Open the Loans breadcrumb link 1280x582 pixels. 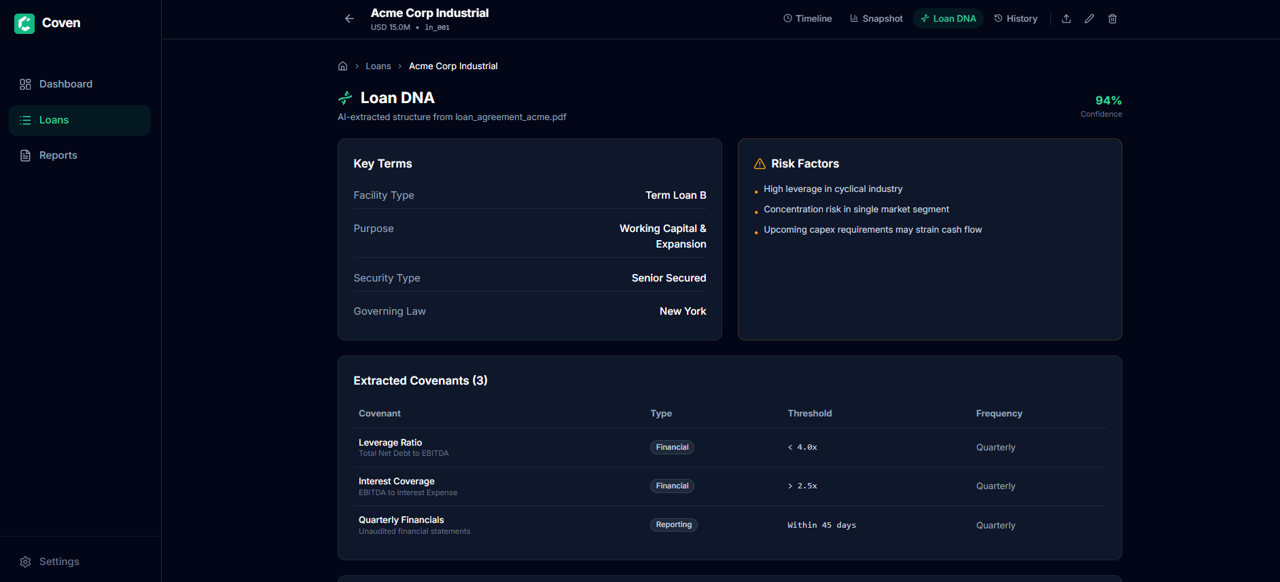[x=378, y=66]
